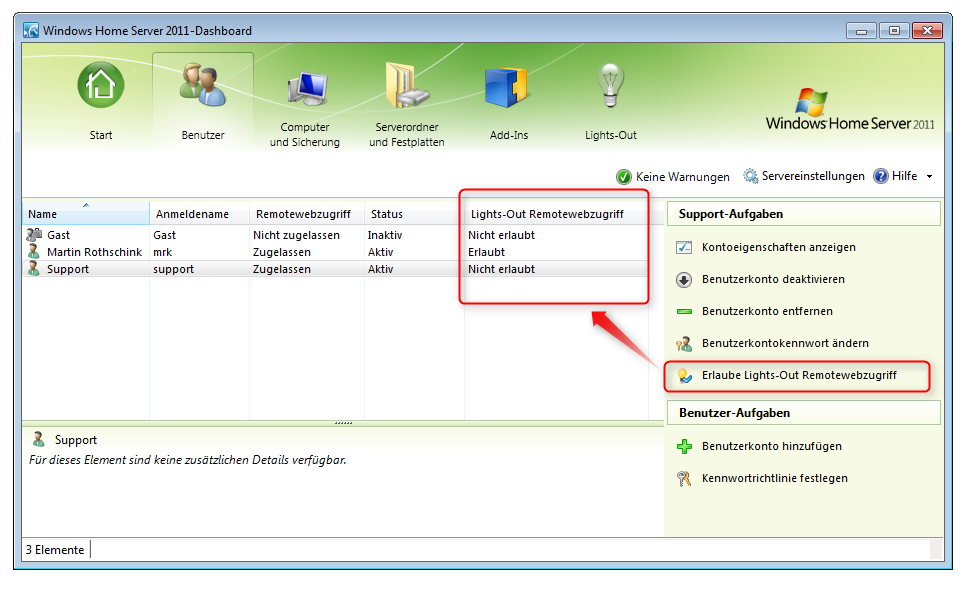
Task: Choose Erlaube Lights-Out Remotewebzugriff task
Action: click(x=799, y=376)
